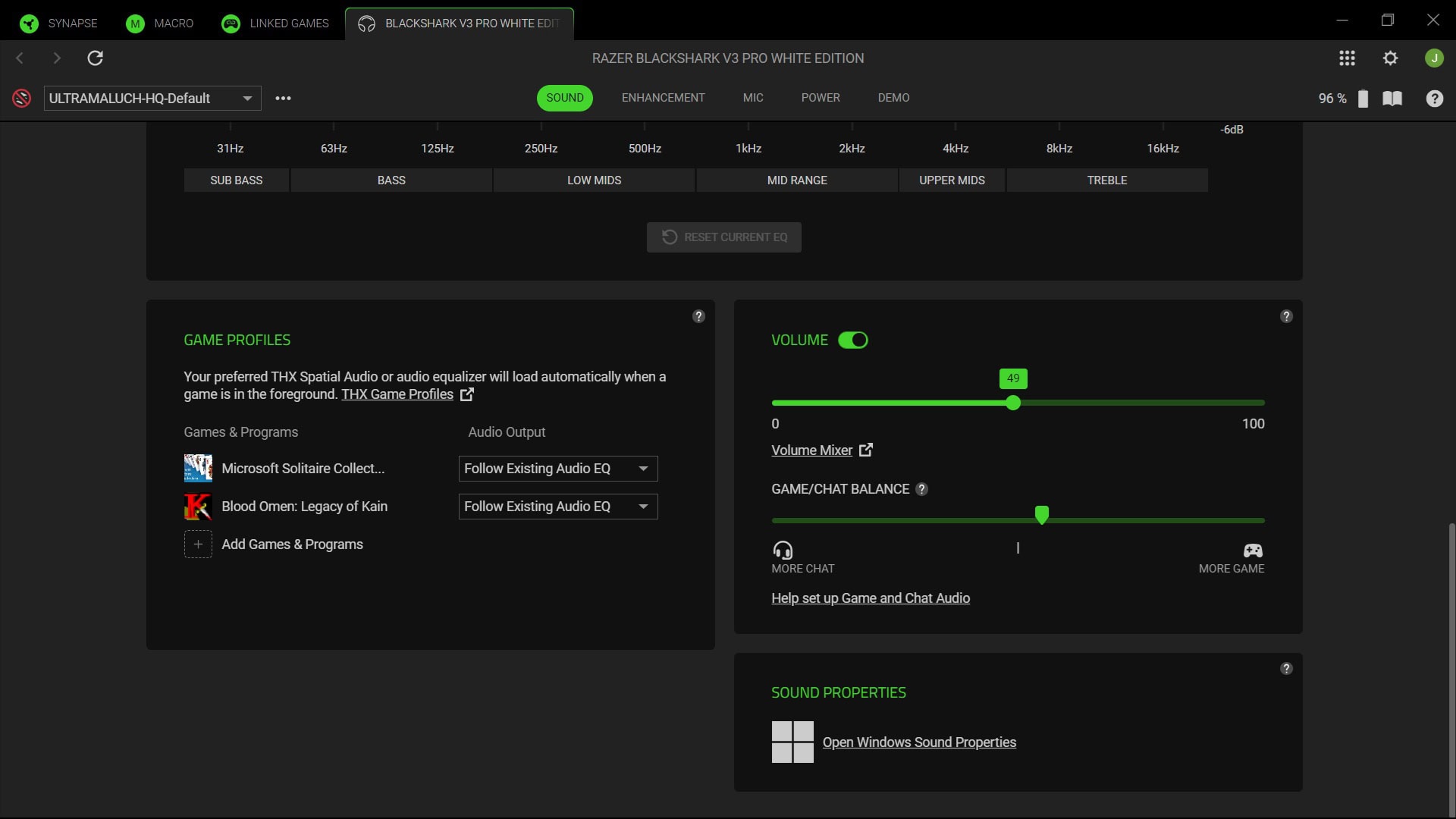Switch to the Macro tab
1456x819 pixels.
click(159, 24)
